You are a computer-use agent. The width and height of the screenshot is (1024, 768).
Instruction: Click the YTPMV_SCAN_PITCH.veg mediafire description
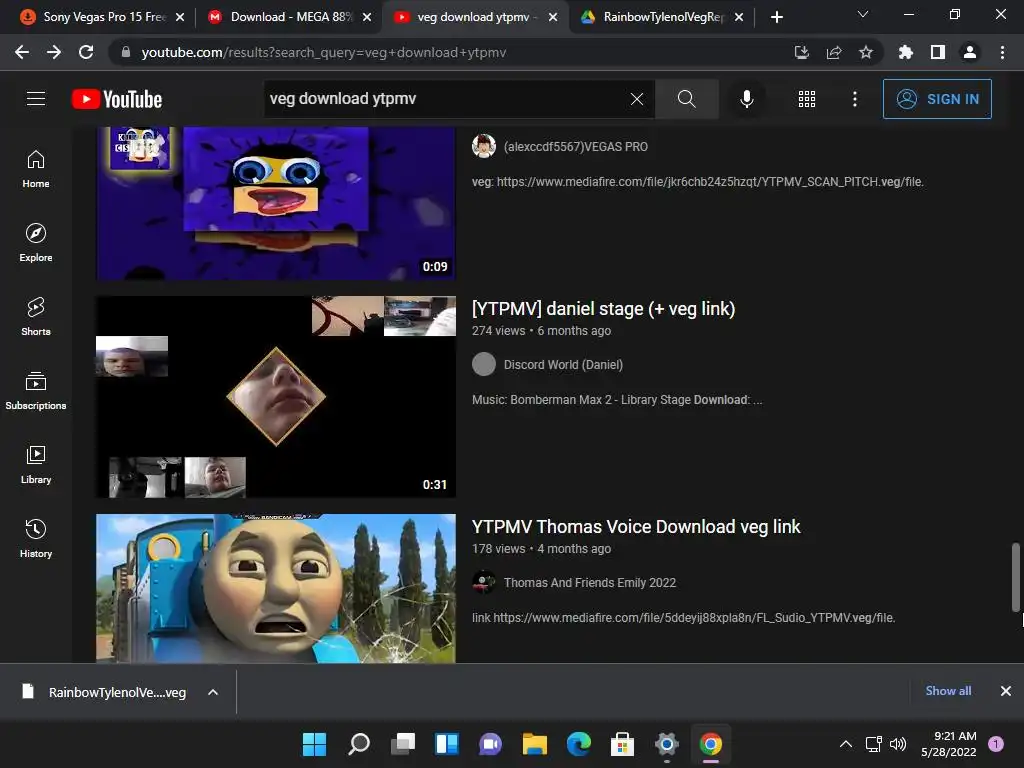click(x=697, y=182)
